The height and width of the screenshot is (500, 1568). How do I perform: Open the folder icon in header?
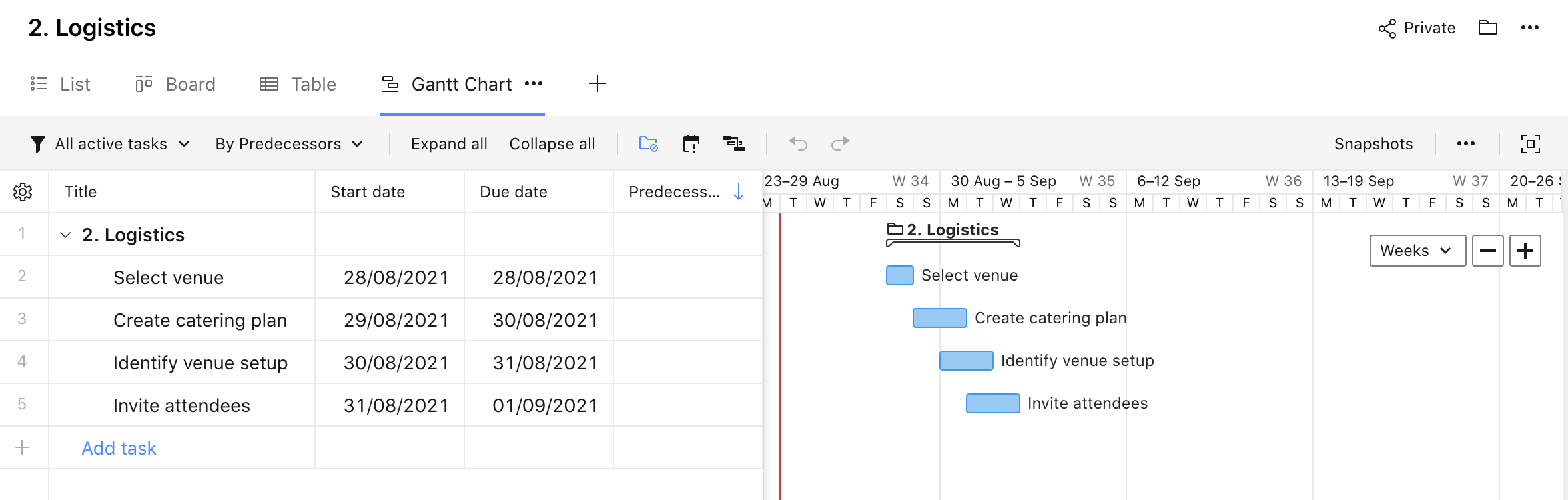tap(1487, 28)
